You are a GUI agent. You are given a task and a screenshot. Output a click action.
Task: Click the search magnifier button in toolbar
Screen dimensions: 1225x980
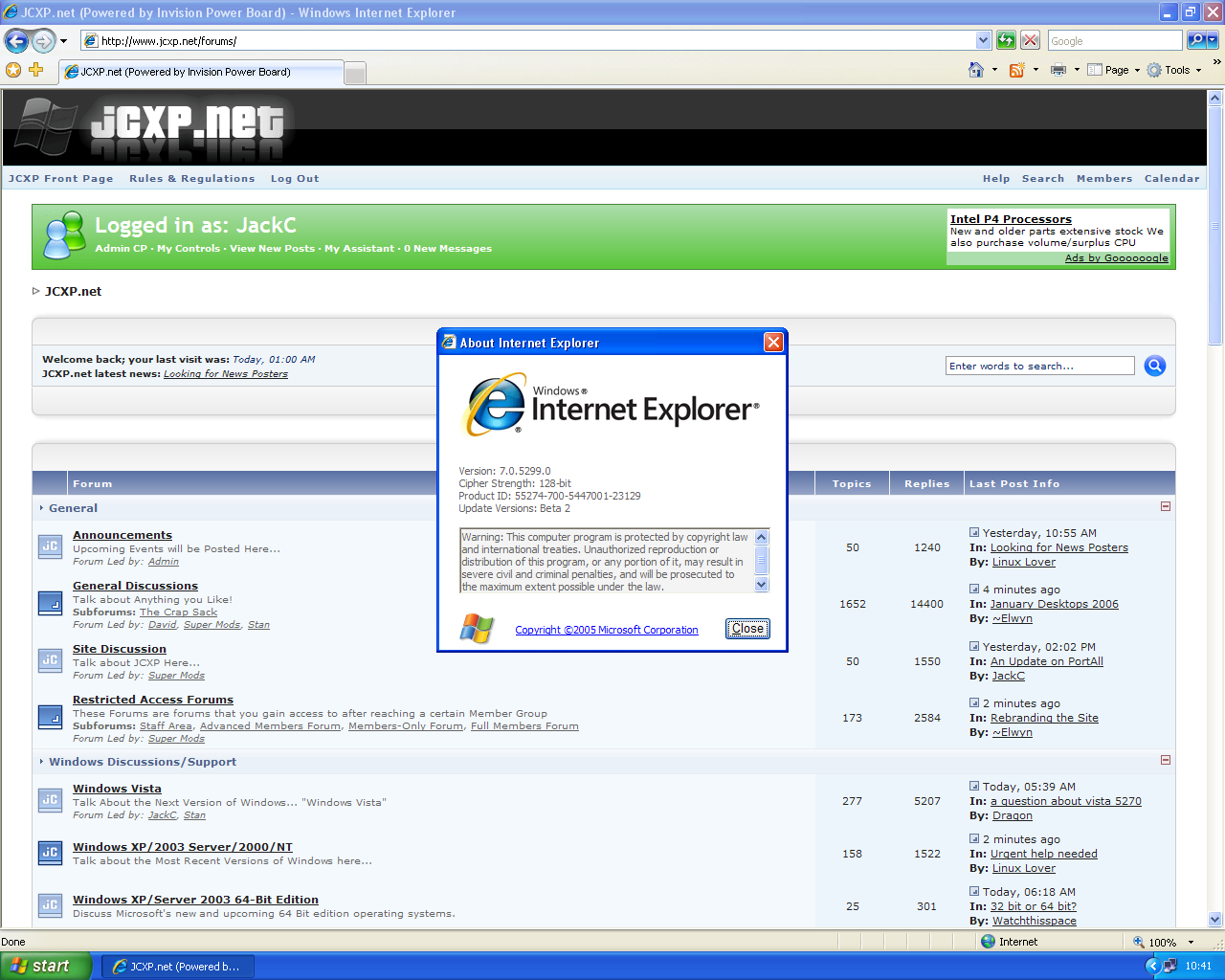(x=1197, y=40)
